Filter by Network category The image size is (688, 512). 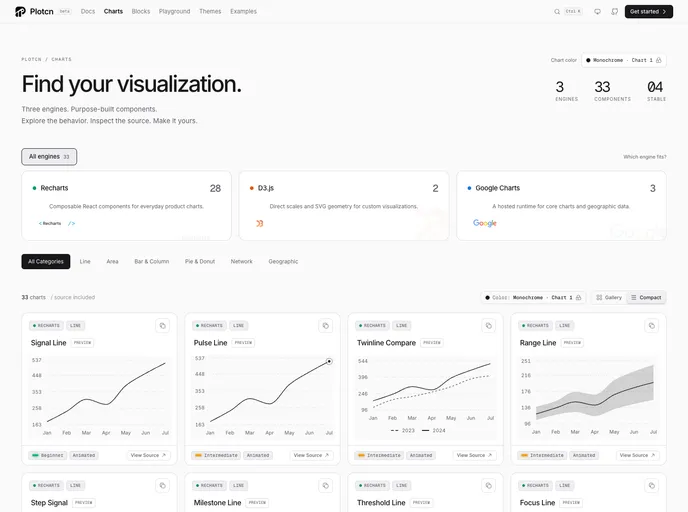pos(242,261)
